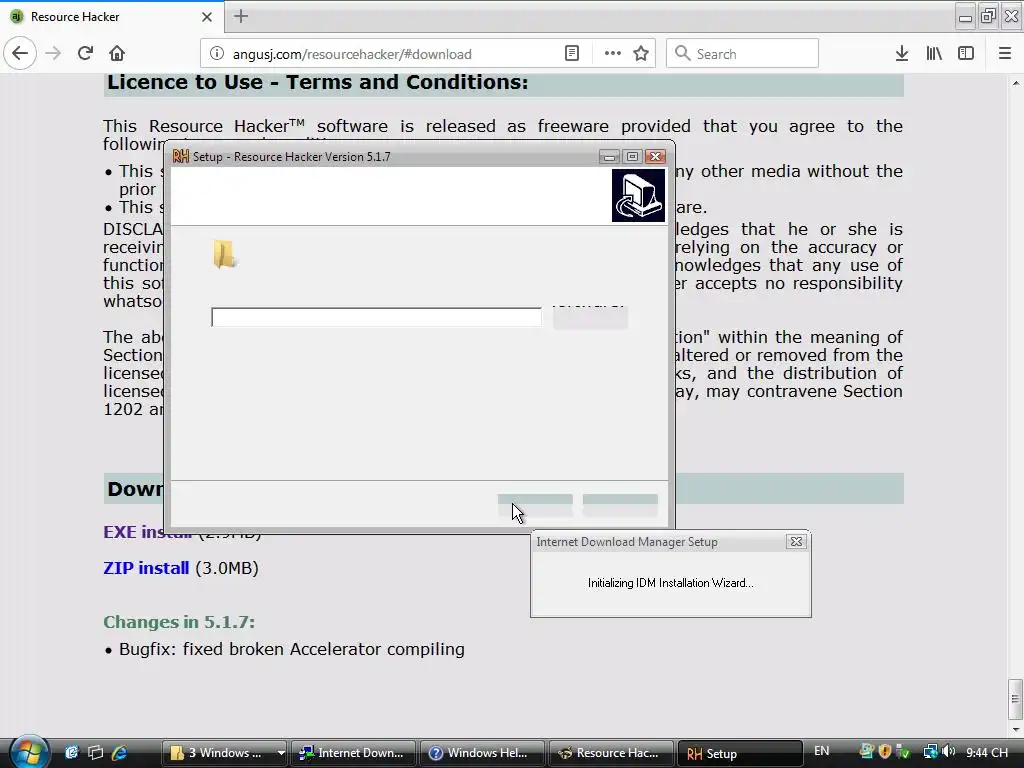Click the EXE install download link
Viewport: 1024px width, 768px height.
click(148, 532)
